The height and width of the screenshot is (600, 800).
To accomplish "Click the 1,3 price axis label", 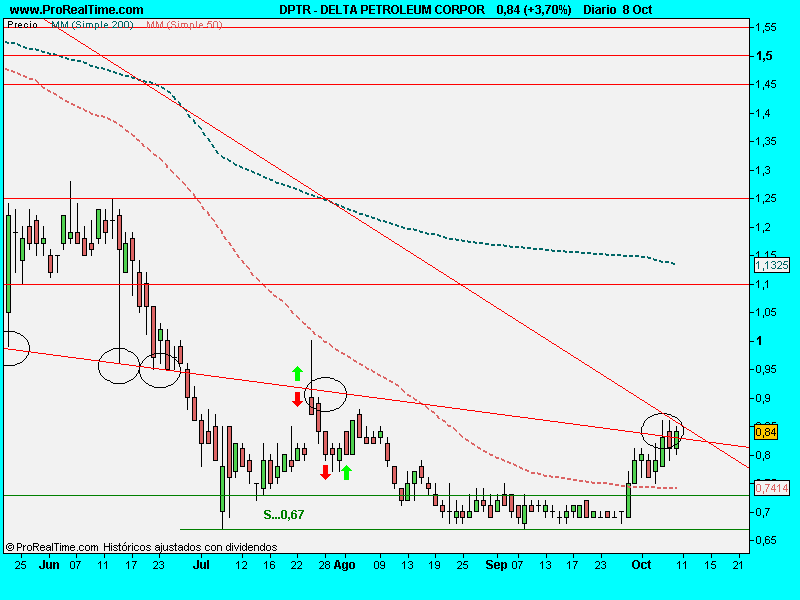I will (763, 170).
